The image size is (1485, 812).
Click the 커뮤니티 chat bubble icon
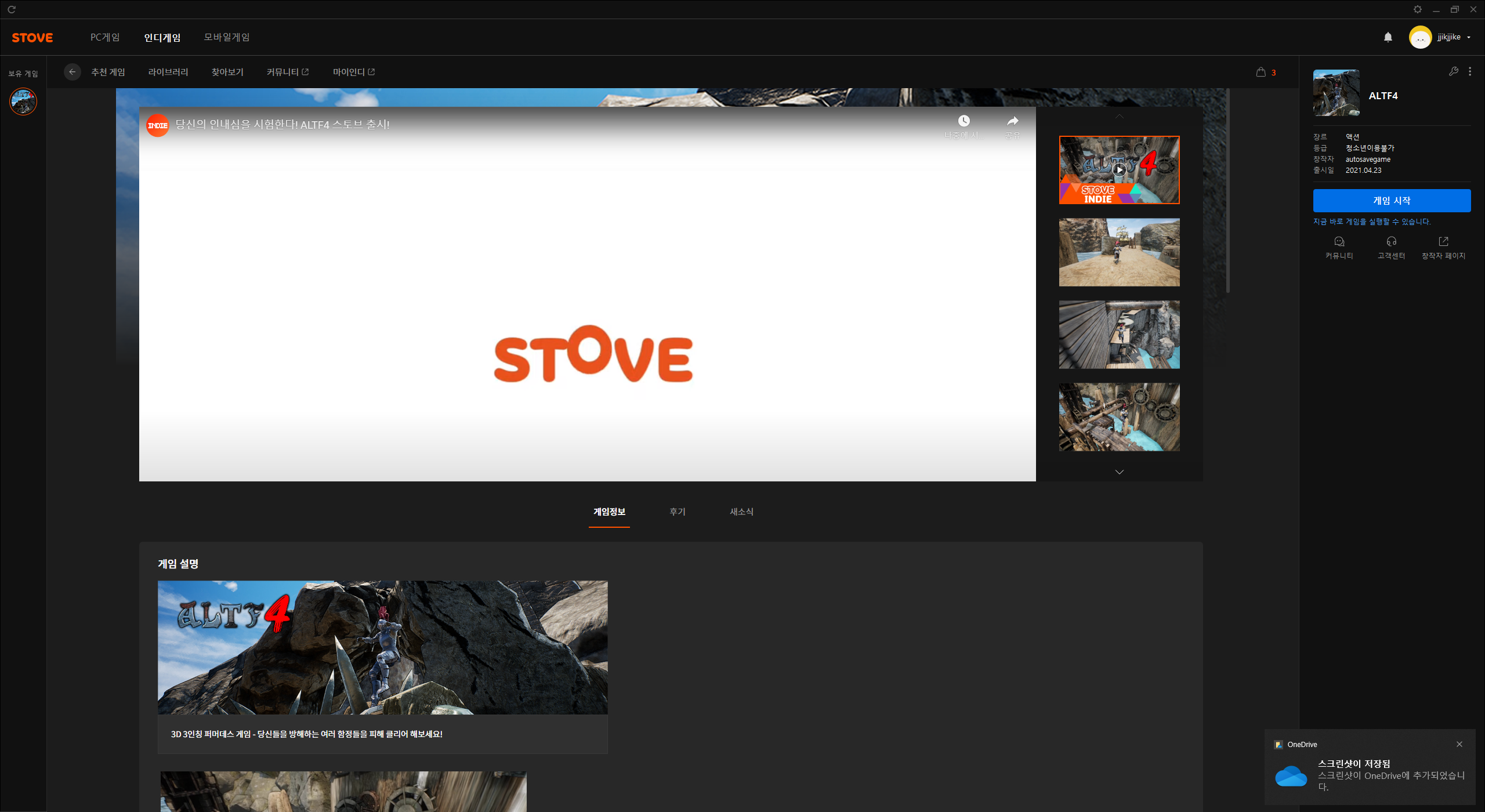tap(1339, 242)
